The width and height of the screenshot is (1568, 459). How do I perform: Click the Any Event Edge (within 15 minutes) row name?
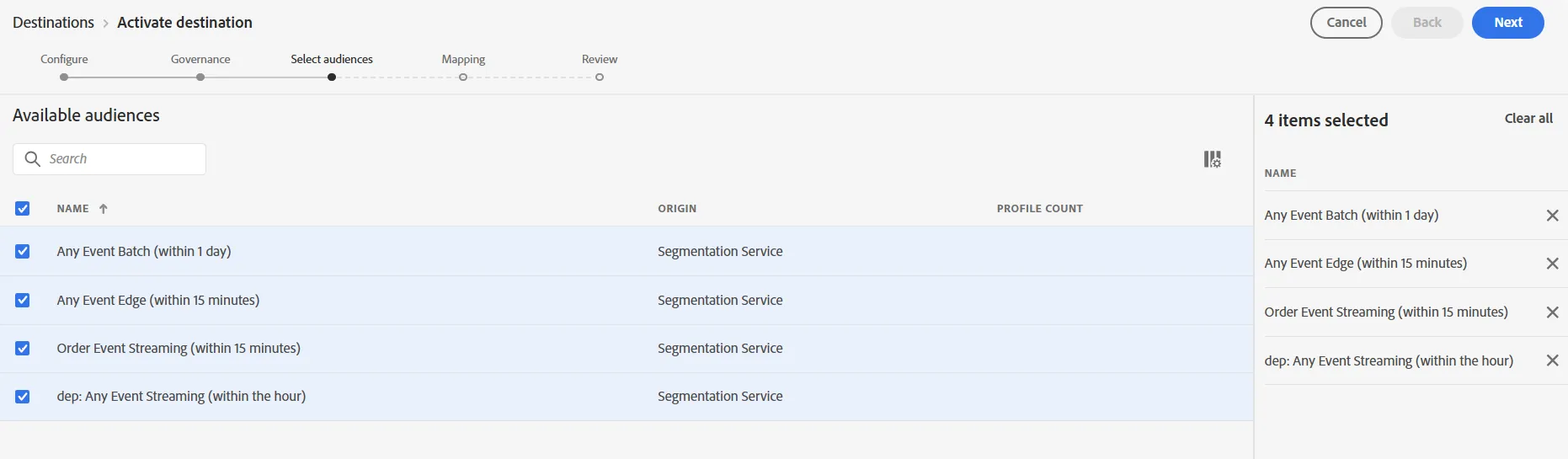tap(158, 300)
